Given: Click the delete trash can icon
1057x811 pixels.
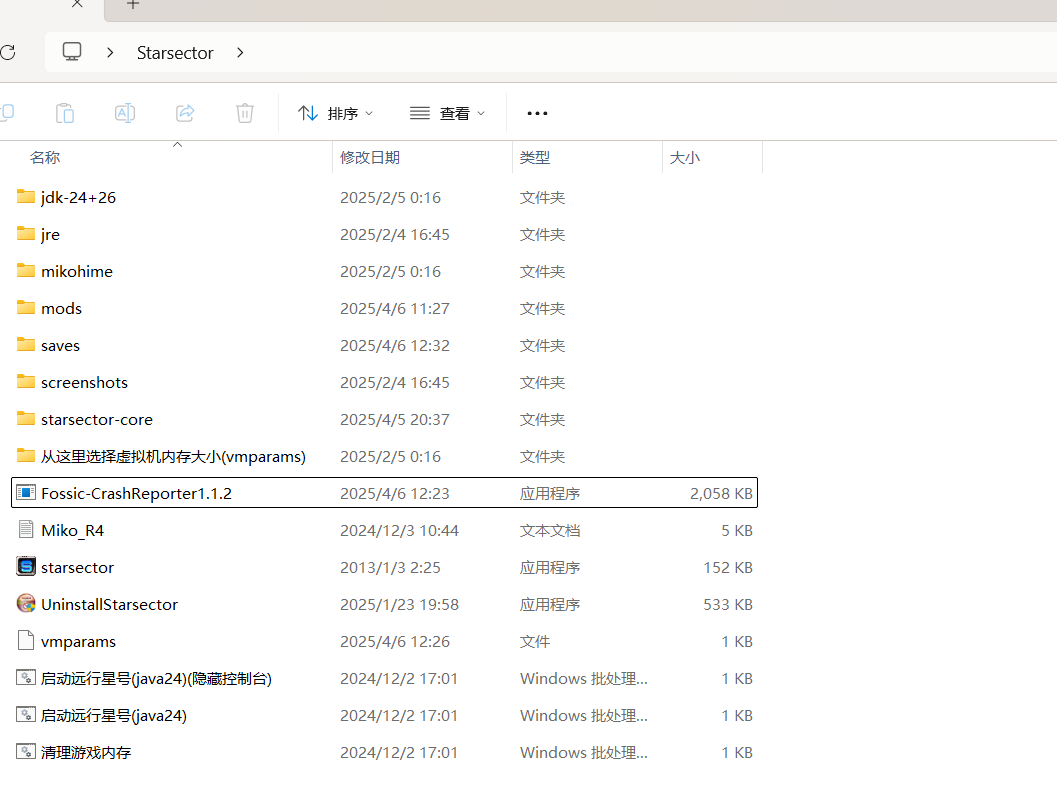Looking at the screenshot, I should [x=245, y=113].
